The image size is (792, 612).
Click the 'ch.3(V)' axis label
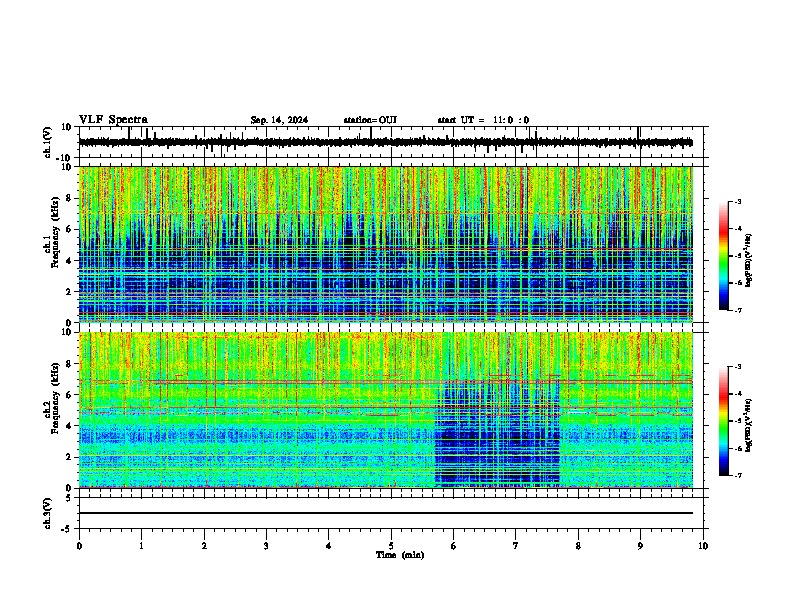48,513
